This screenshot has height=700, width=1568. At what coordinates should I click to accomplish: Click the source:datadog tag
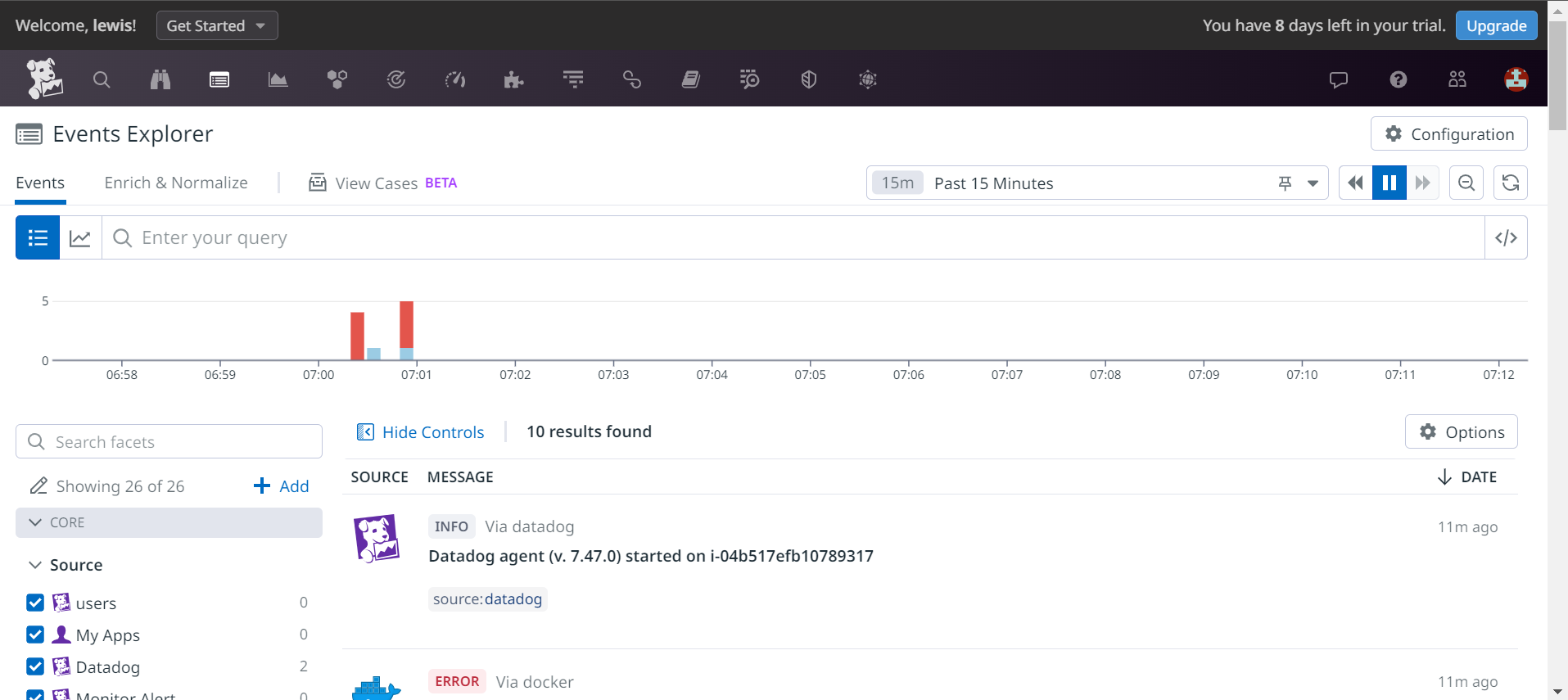(x=488, y=599)
